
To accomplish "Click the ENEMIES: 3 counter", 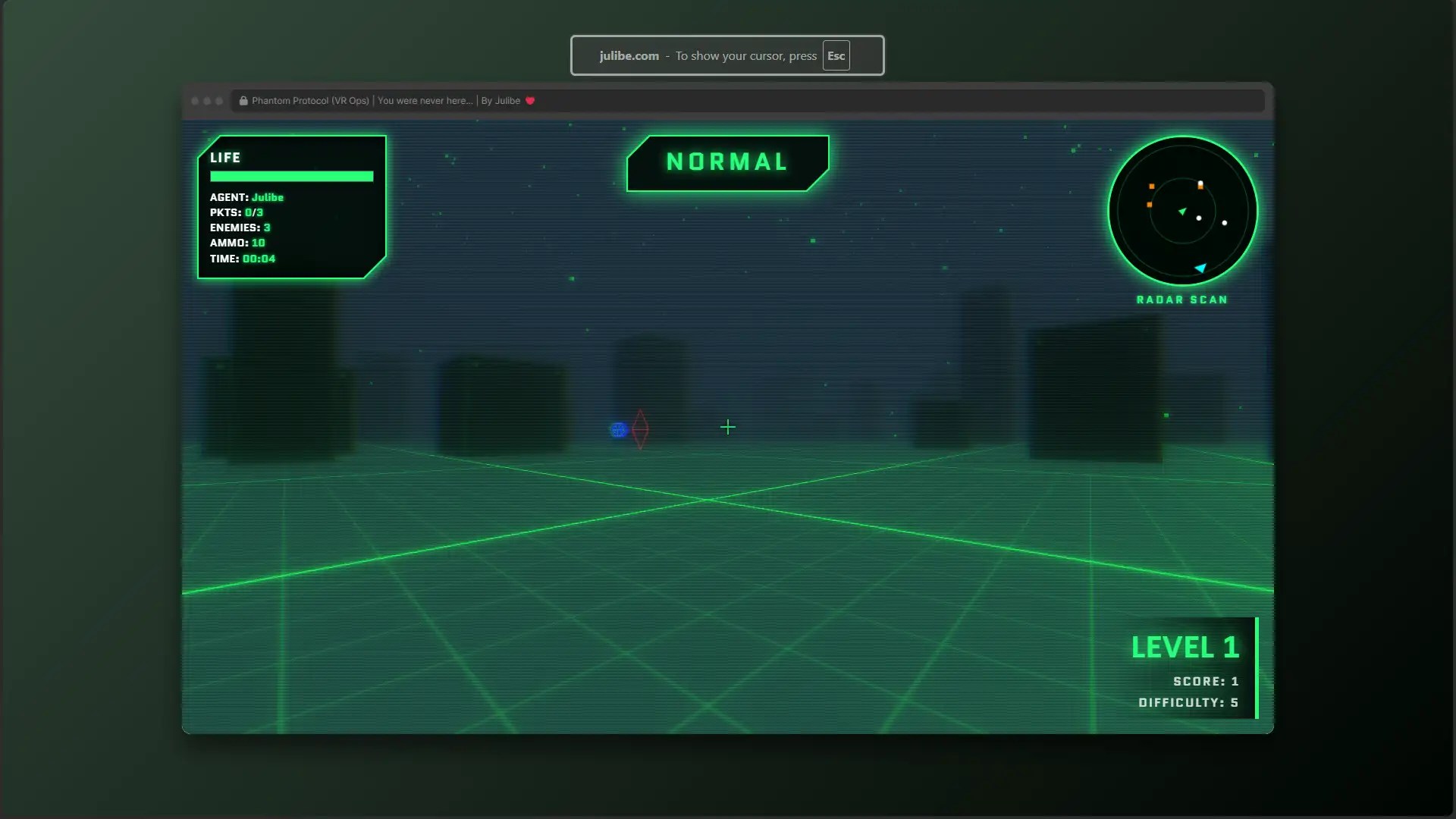I will (x=240, y=227).
